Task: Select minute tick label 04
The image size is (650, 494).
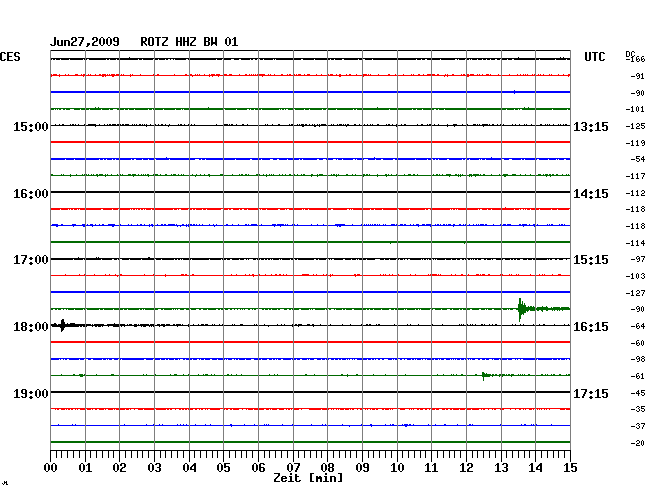Action: pos(189,467)
